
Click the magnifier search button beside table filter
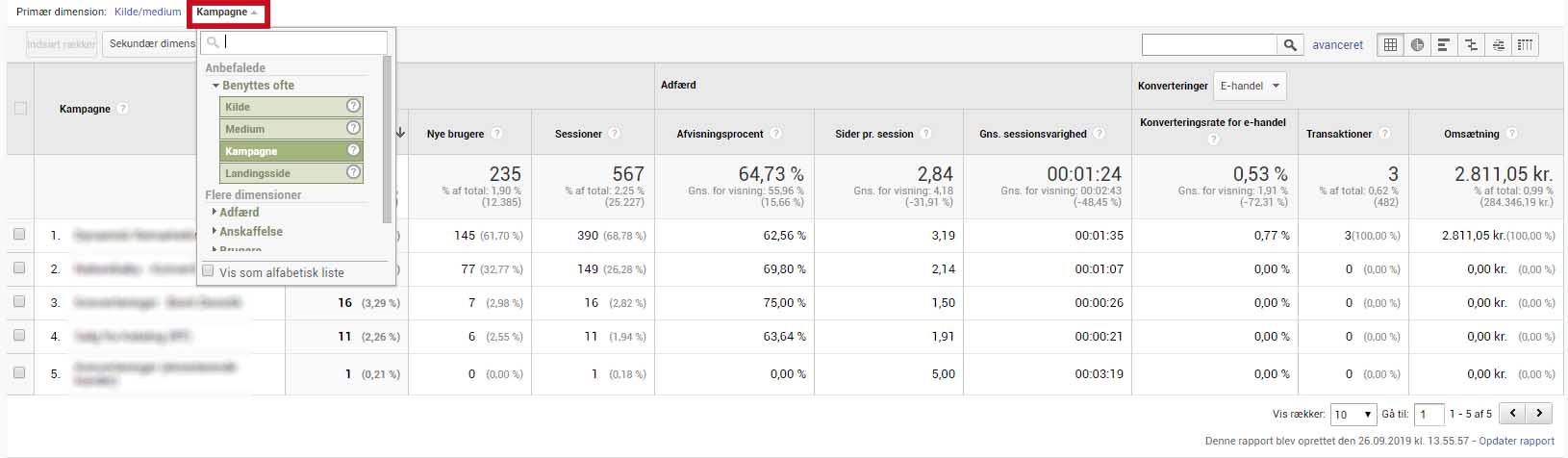(1290, 45)
